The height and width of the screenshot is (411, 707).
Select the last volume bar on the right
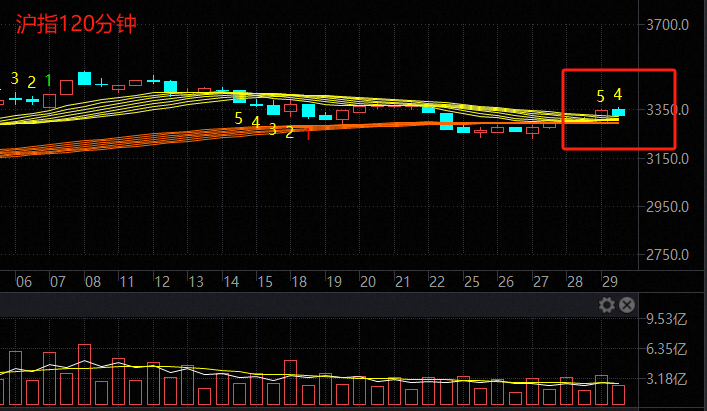tap(618, 395)
